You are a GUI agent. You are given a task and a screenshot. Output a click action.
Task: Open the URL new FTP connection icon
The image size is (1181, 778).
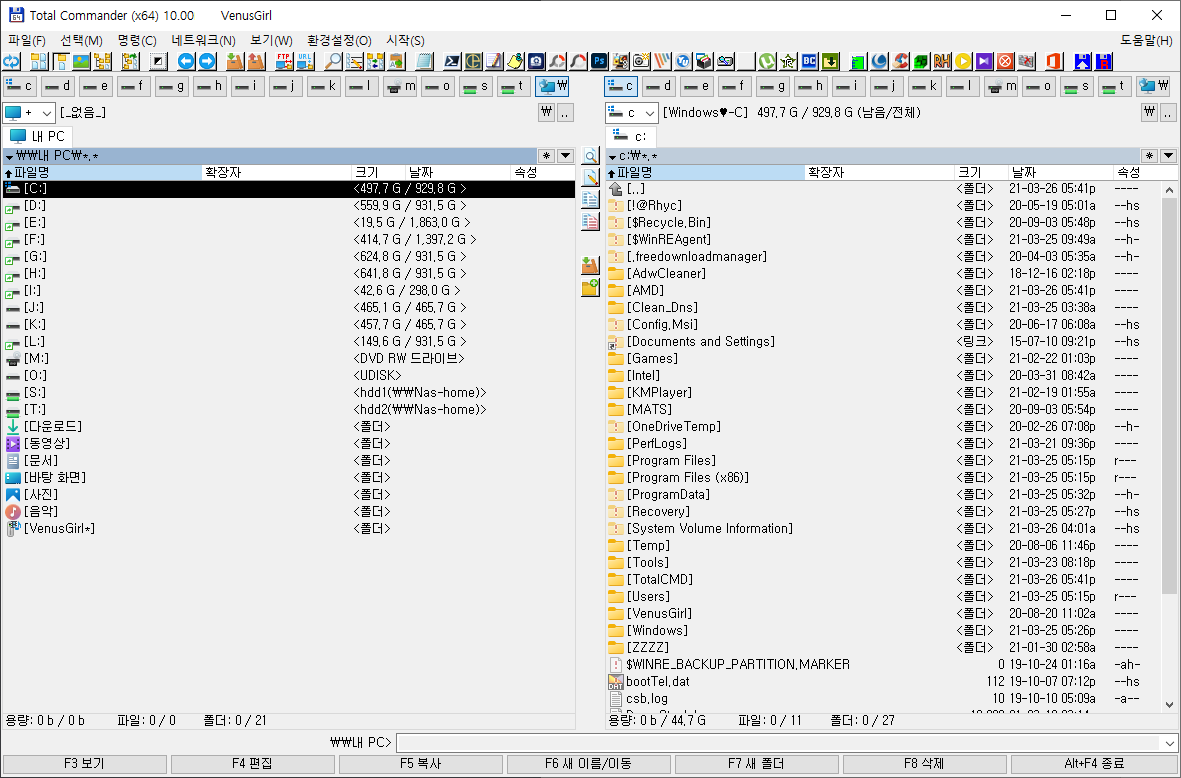305,62
